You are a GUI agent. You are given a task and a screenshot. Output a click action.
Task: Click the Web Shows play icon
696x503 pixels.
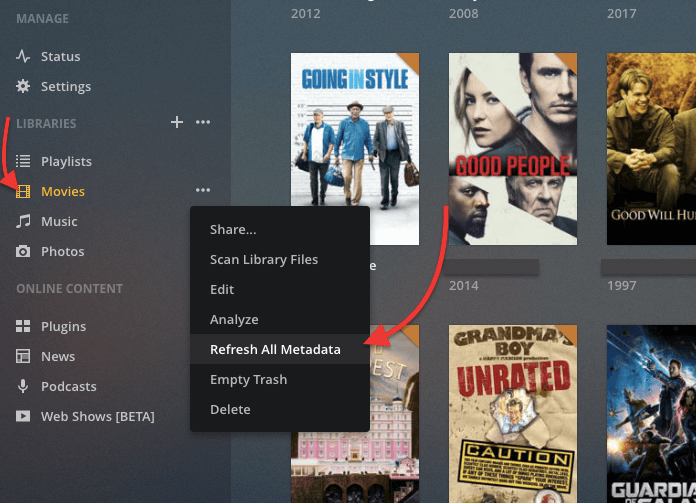tap(23, 416)
